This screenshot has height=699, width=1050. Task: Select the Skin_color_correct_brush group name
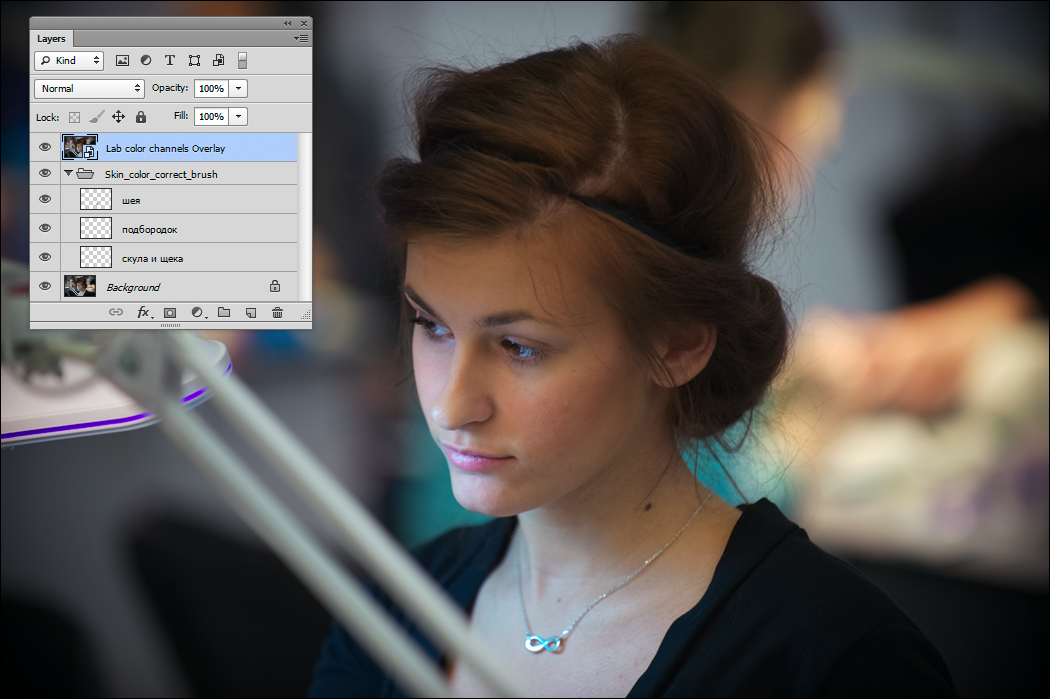161,175
